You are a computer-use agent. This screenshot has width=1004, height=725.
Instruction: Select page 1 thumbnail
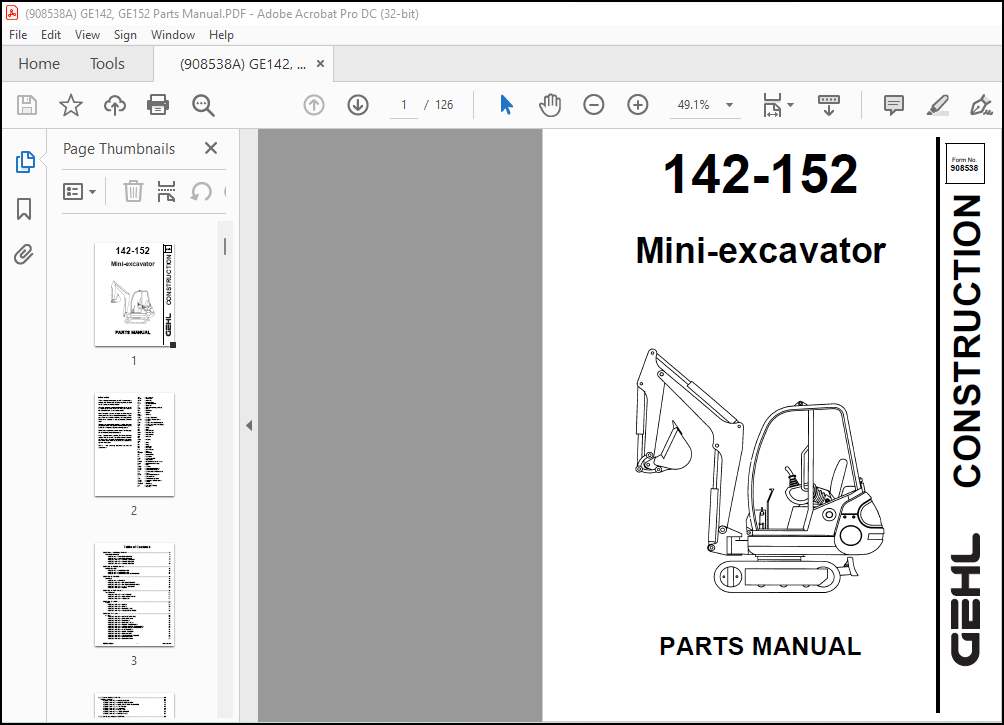(134, 295)
